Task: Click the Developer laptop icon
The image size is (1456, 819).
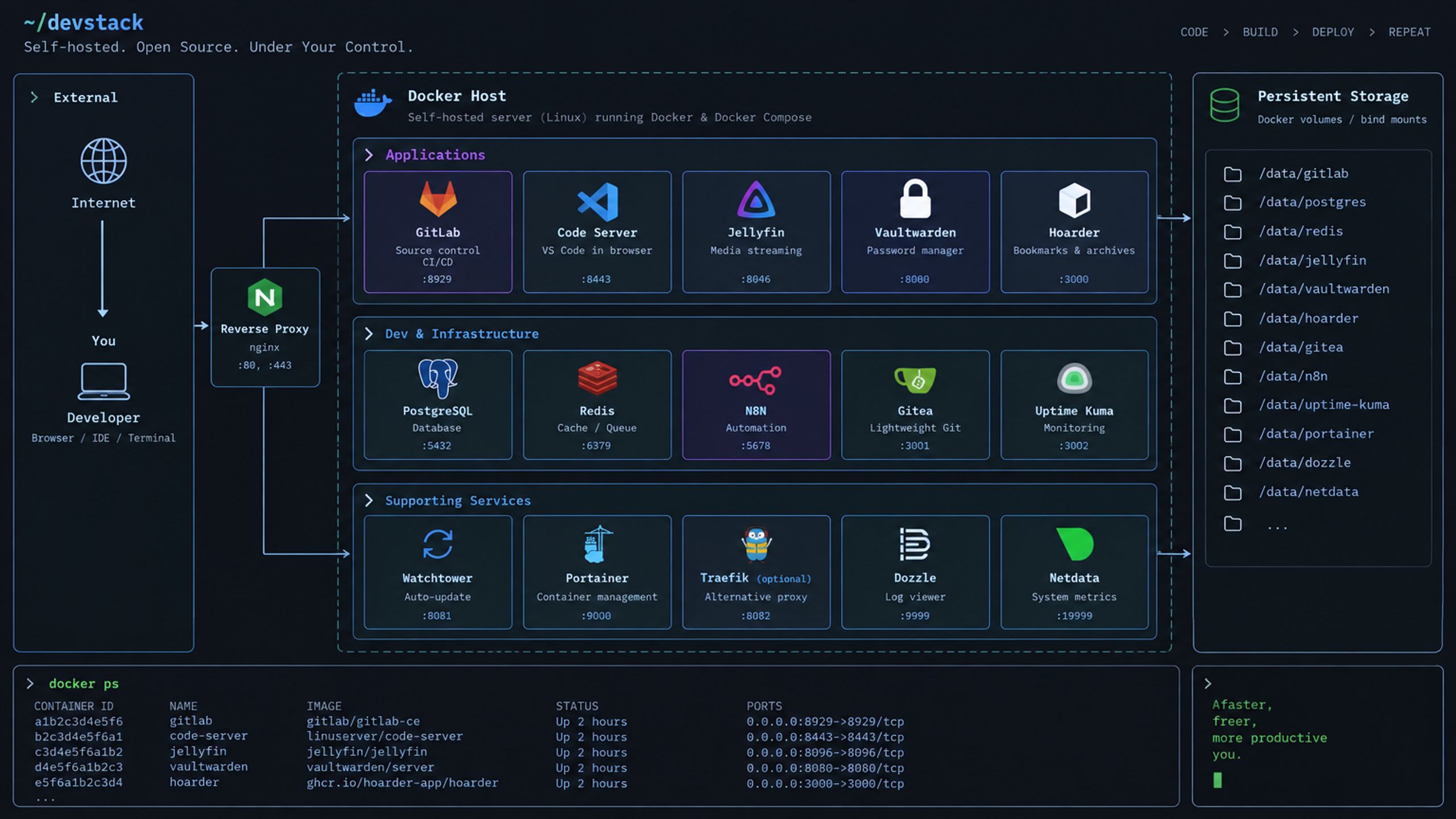Action: (x=104, y=382)
